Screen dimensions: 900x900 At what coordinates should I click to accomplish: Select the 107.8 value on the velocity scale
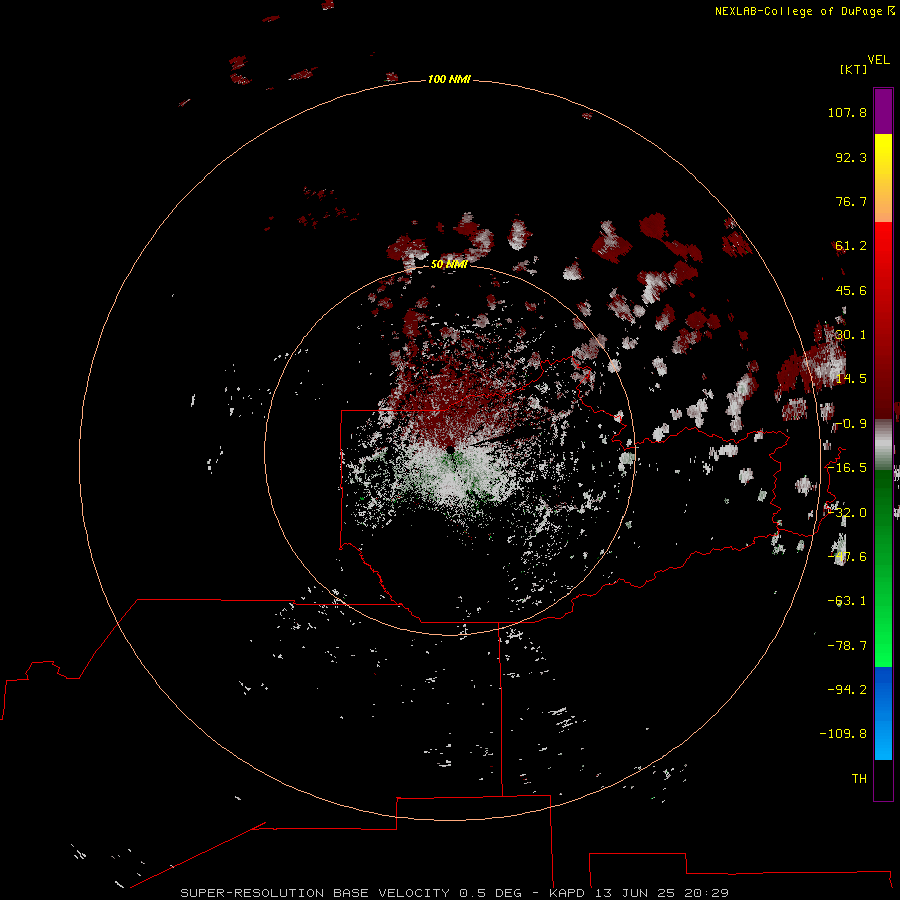point(847,112)
